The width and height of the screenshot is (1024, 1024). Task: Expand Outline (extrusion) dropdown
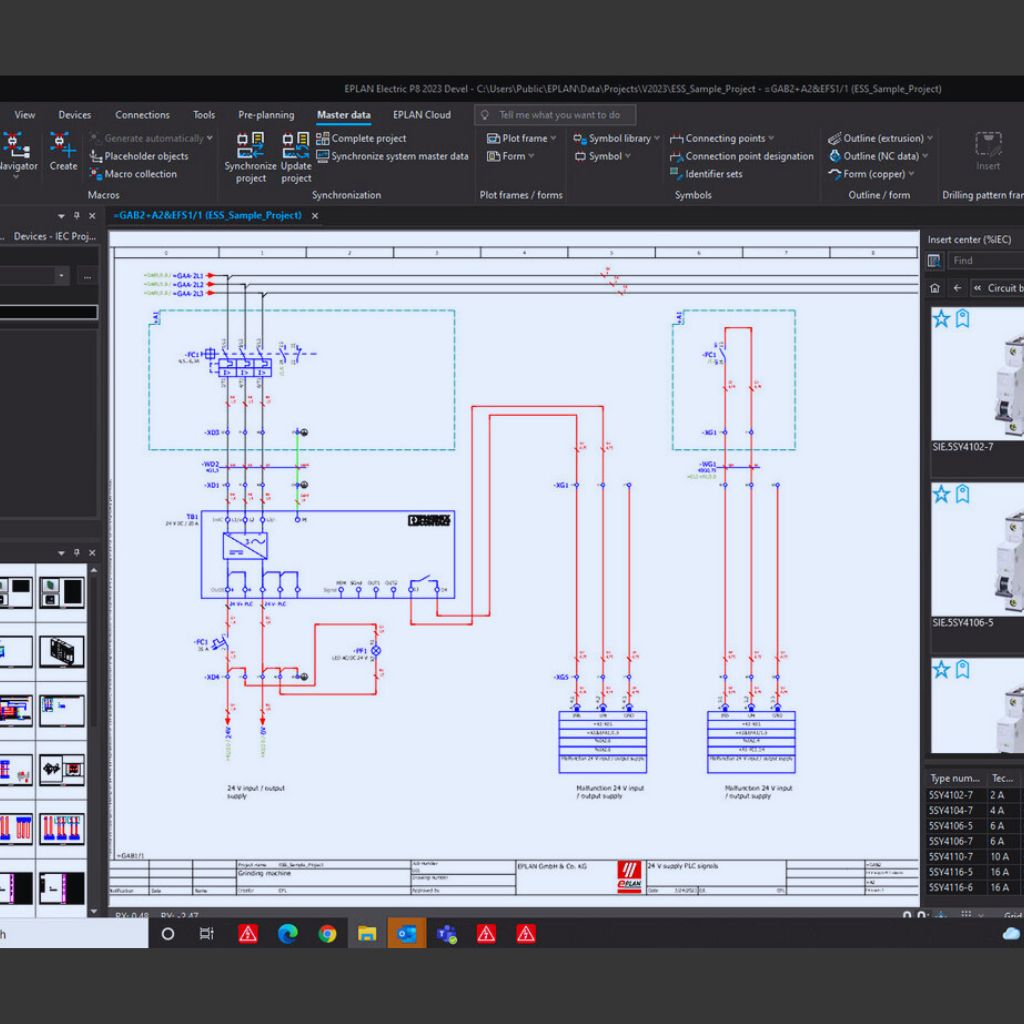click(929, 138)
